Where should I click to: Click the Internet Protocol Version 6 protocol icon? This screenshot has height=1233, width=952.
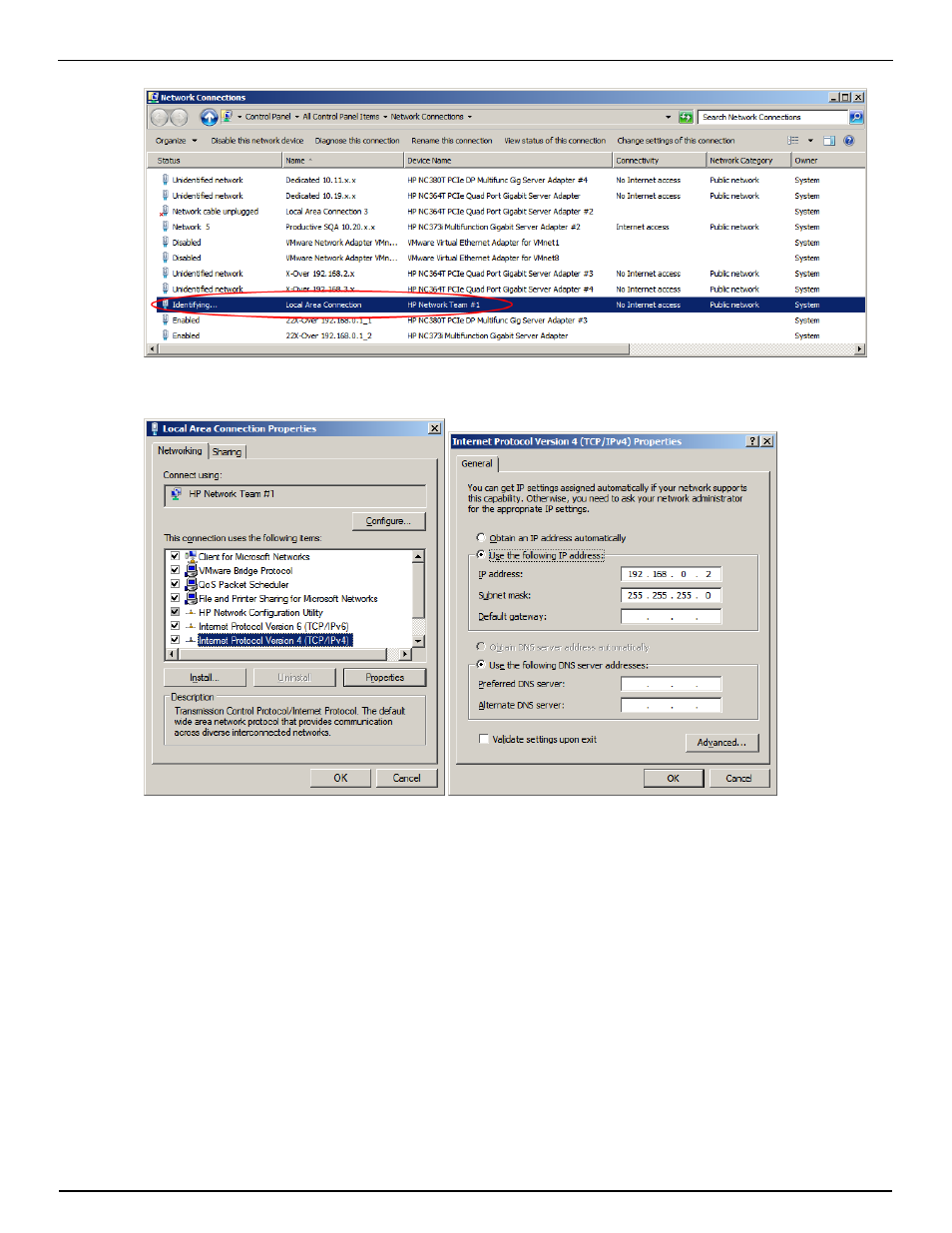[191, 627]
